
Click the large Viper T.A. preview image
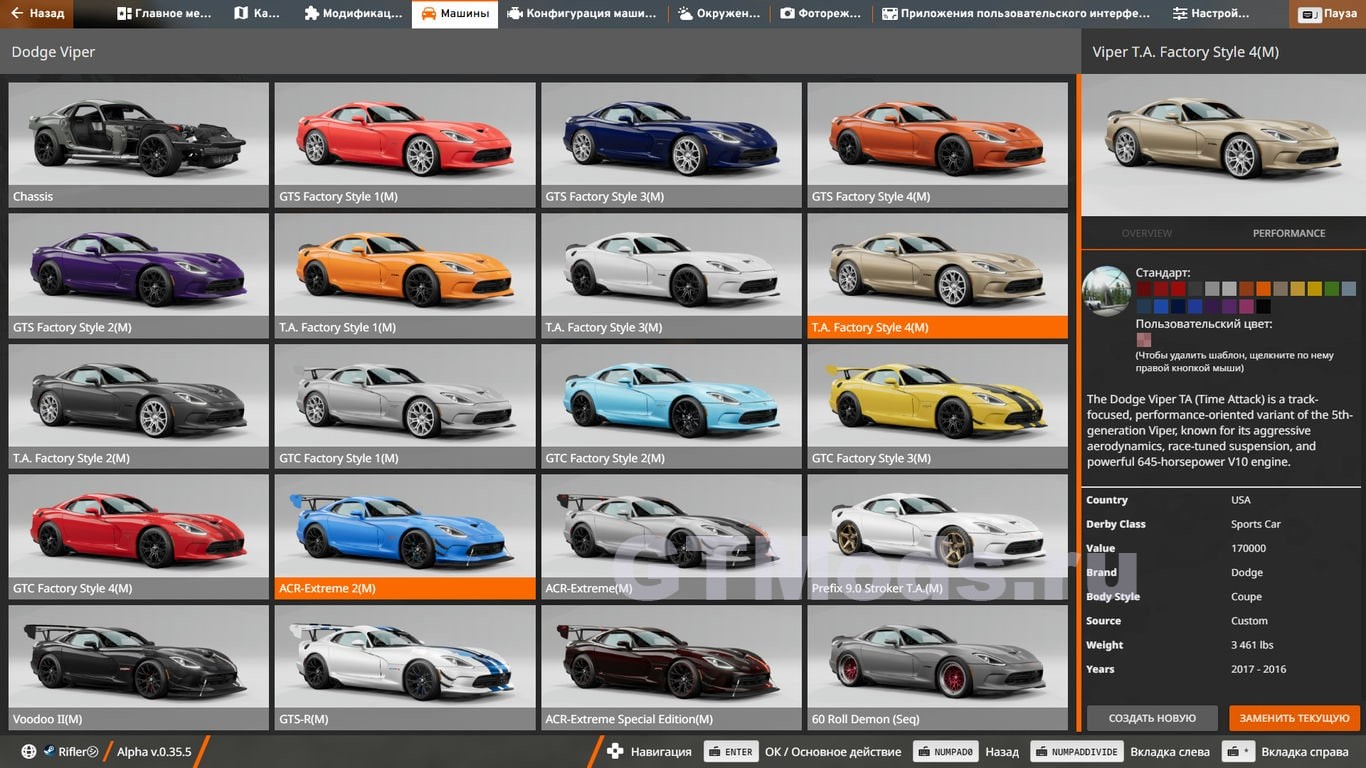point(1224,145)
